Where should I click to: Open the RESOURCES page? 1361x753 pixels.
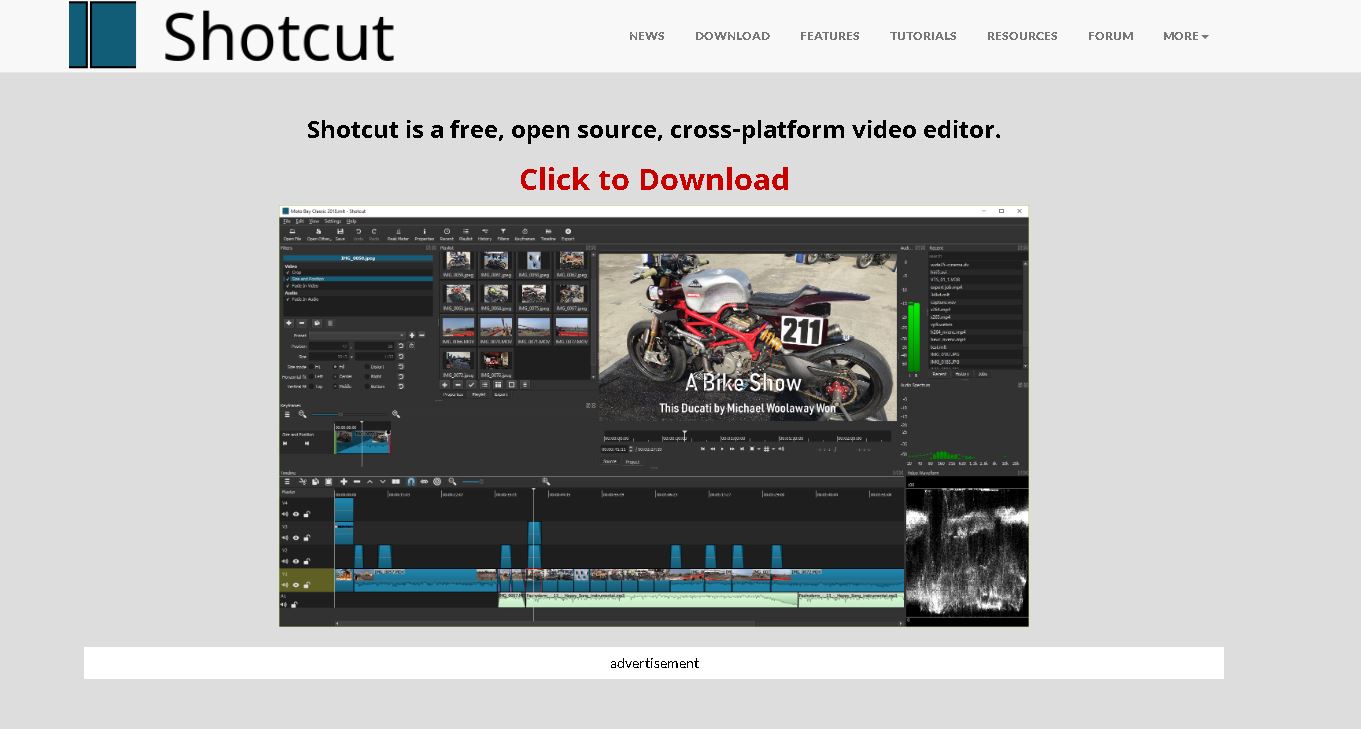[x=1022, y=36]
